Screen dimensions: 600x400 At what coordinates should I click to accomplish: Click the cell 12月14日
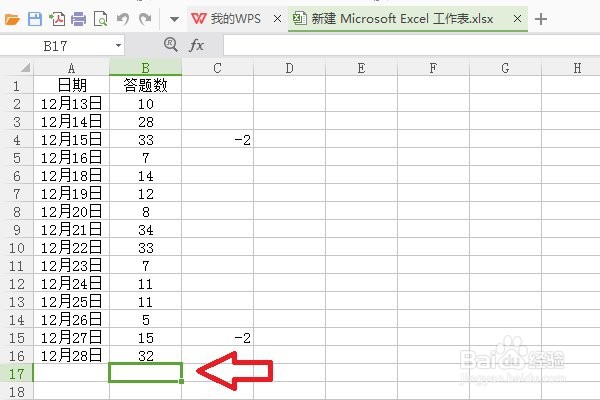point(72,121)
